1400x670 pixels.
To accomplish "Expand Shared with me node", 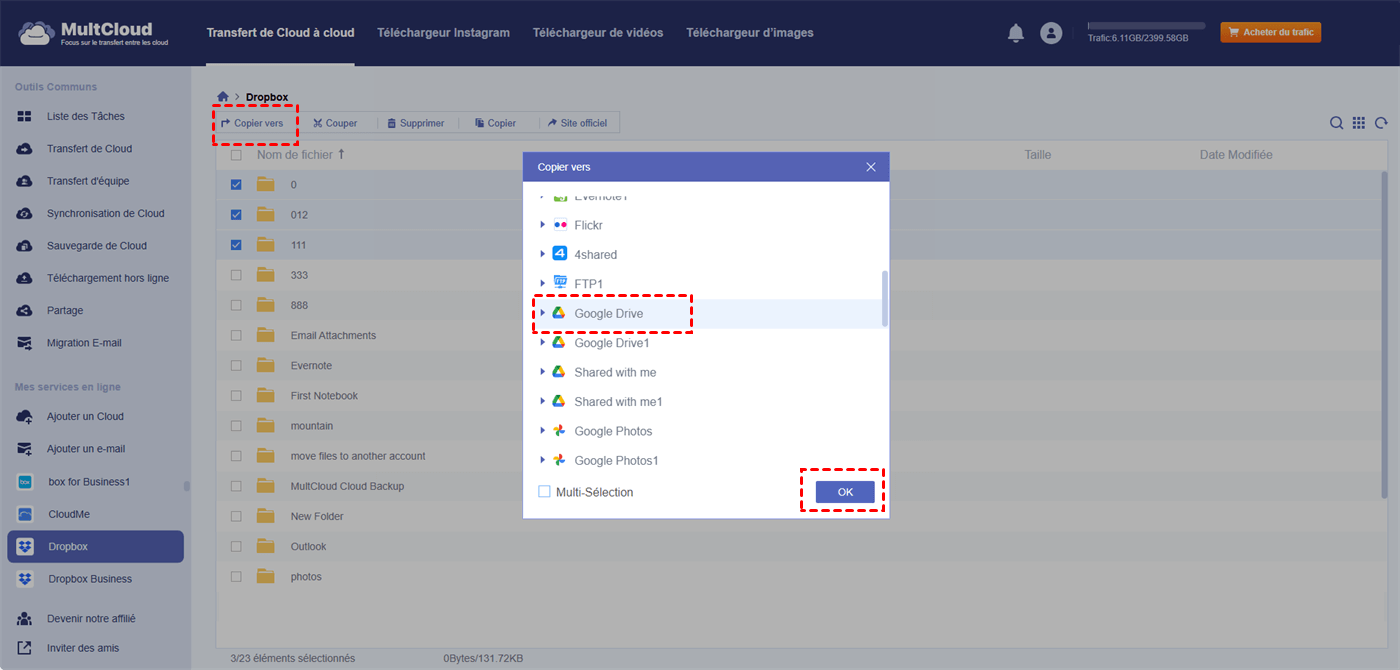I will [543, 372].
